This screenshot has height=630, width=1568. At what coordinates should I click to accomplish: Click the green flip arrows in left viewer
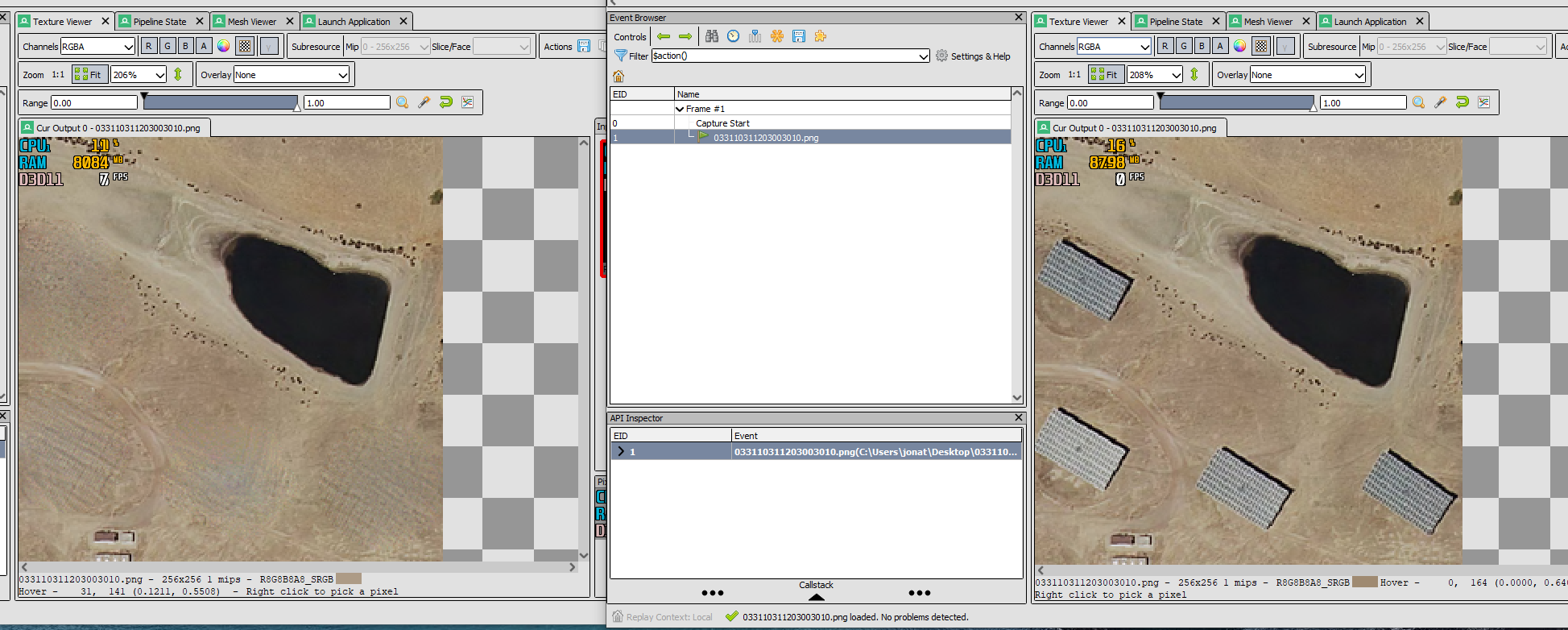[x=178, y=74]
